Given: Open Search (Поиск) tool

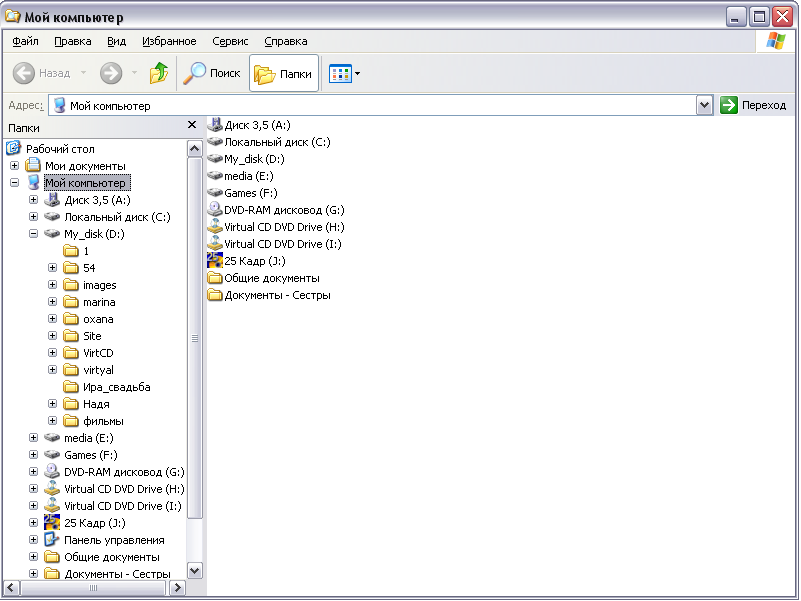Looking at the screenshot, I should click(211, 73).
